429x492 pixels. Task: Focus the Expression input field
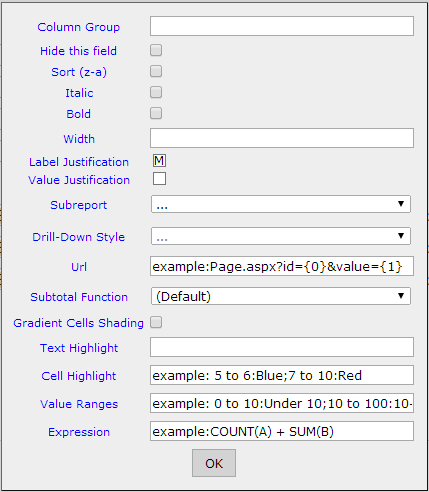pos(282,431)
